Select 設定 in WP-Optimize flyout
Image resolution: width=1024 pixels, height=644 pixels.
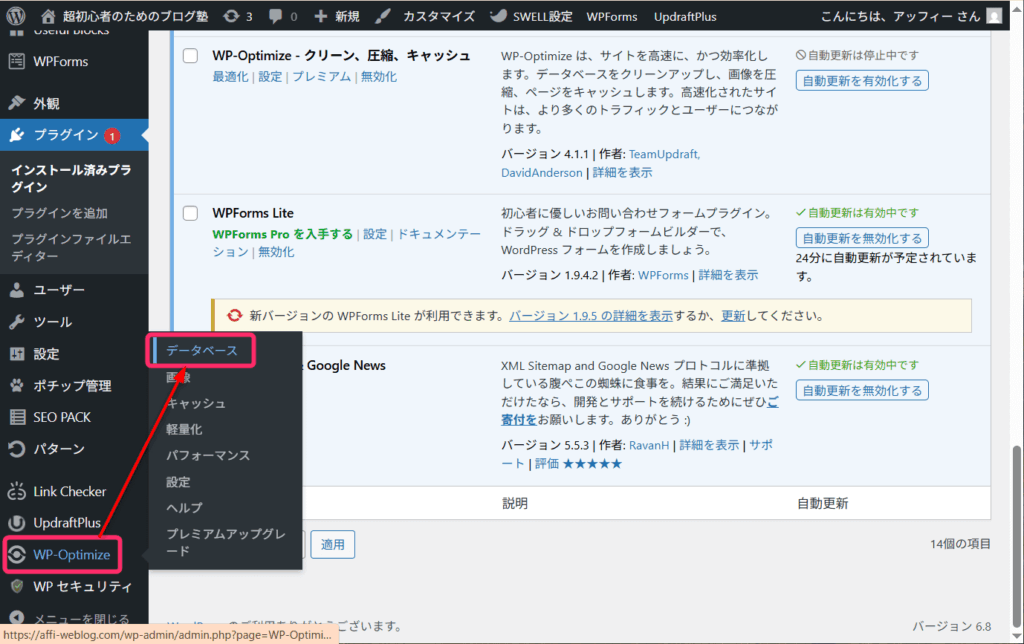tap(178, 482)
